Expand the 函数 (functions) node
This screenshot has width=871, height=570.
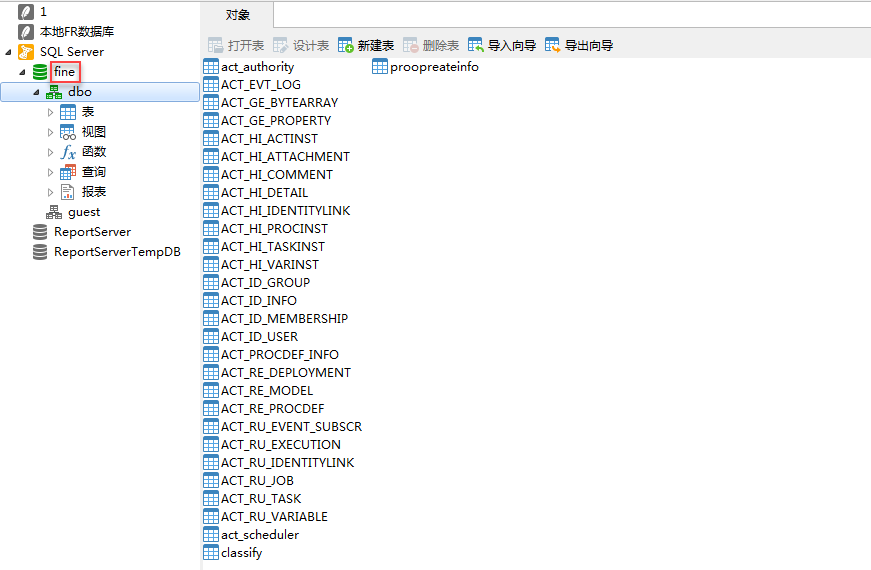[x=51, y=152]
